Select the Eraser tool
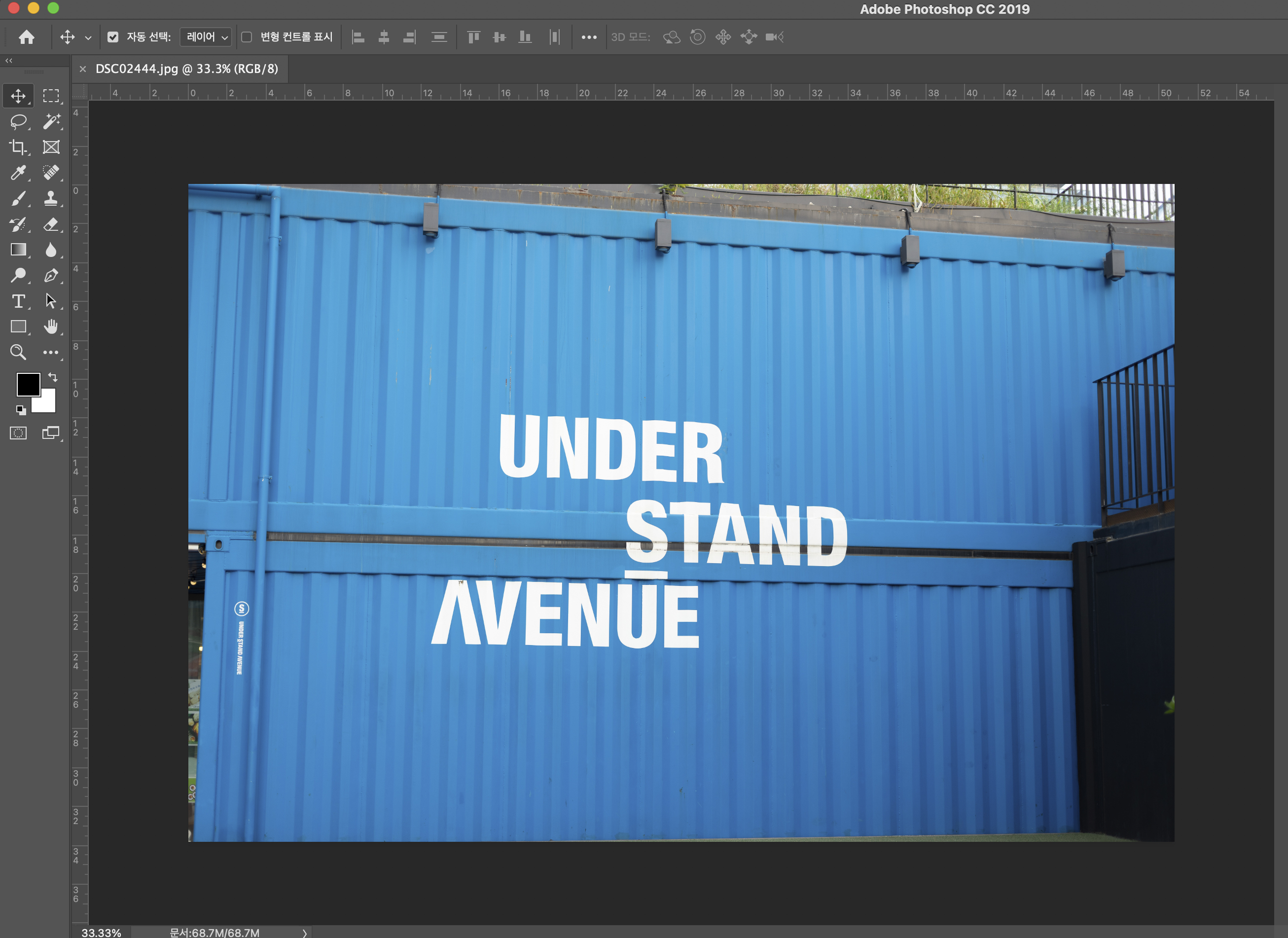 click(x=51, y=224)
